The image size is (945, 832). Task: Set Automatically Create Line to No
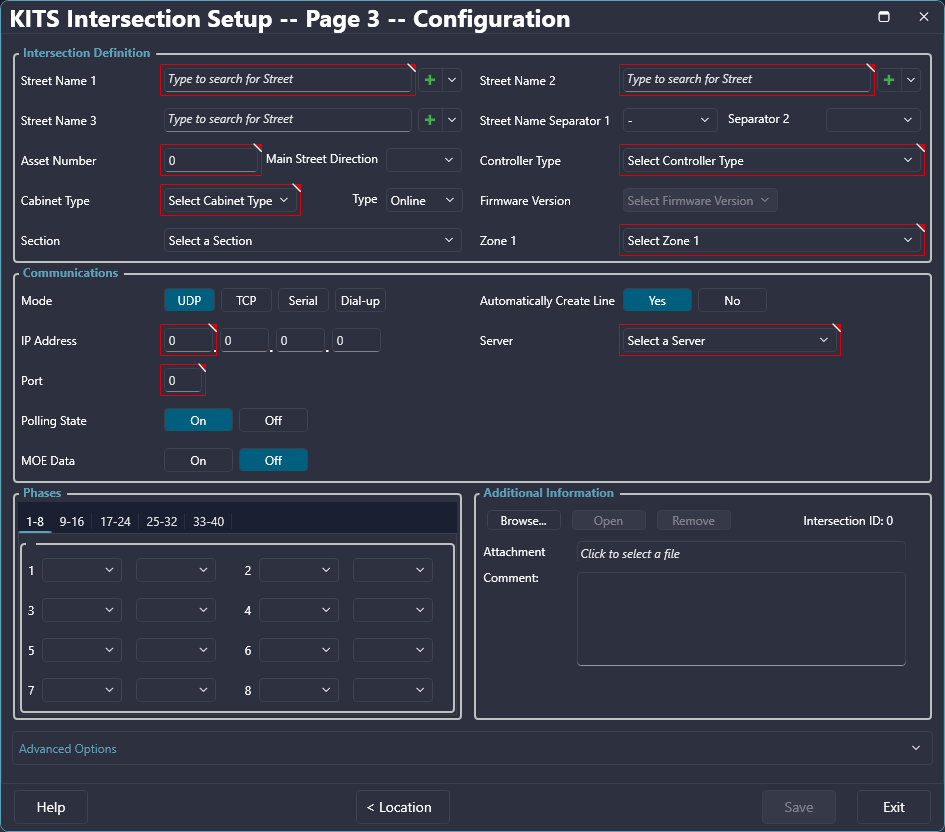point(732,300)
